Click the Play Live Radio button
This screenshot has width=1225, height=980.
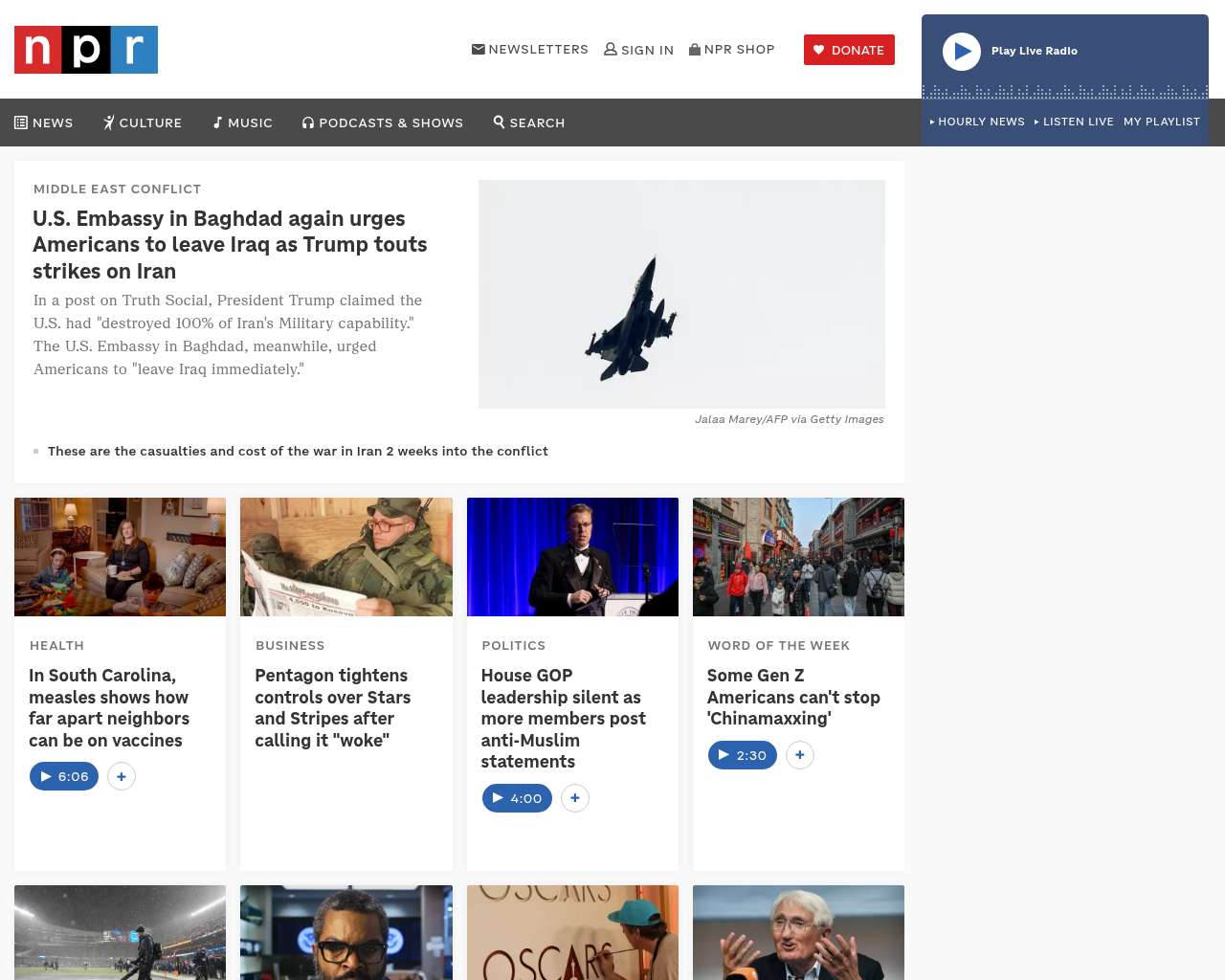click(x=962, y=52)
